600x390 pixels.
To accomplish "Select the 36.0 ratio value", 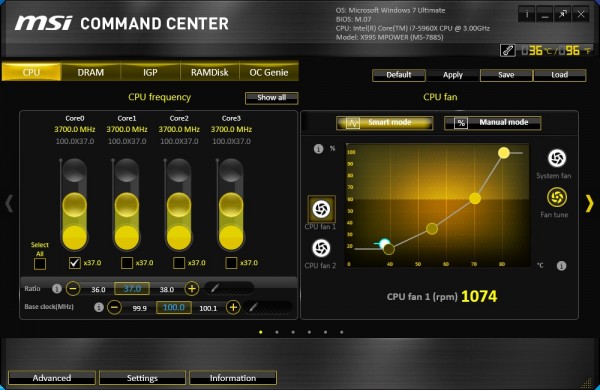I will pyautogui.click(x=98, y=289).
